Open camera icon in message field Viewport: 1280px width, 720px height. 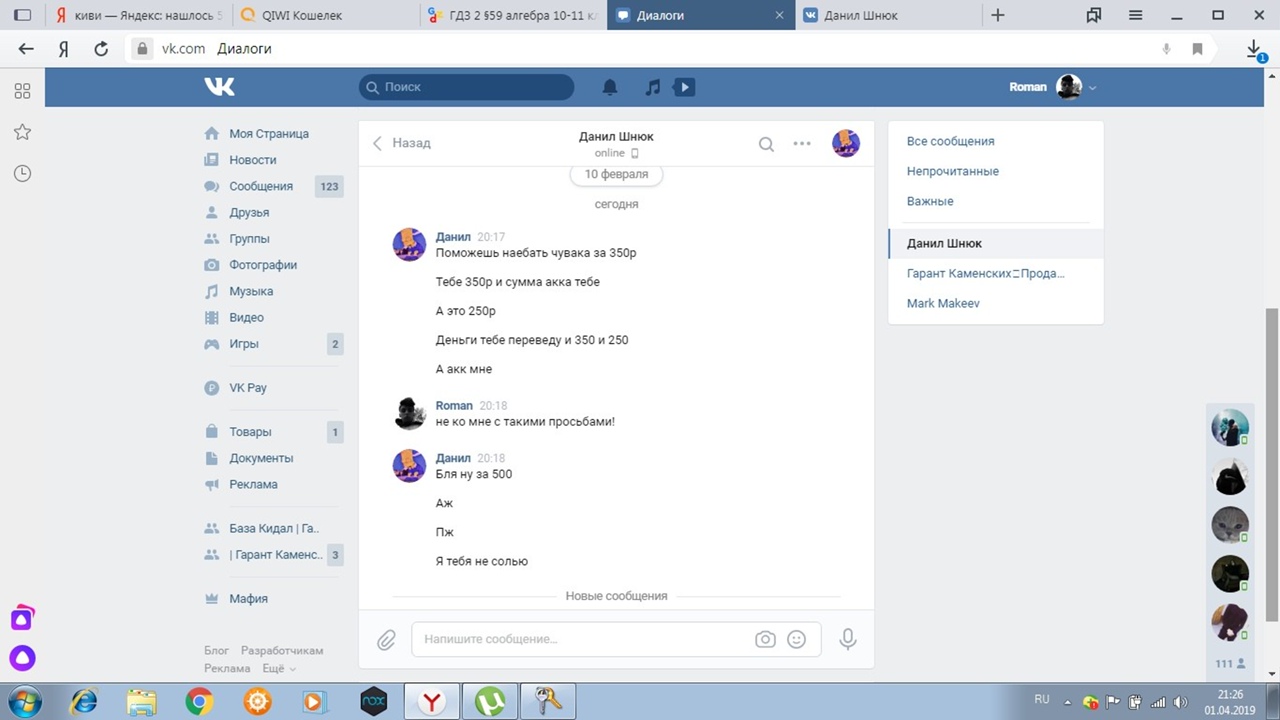765,640
